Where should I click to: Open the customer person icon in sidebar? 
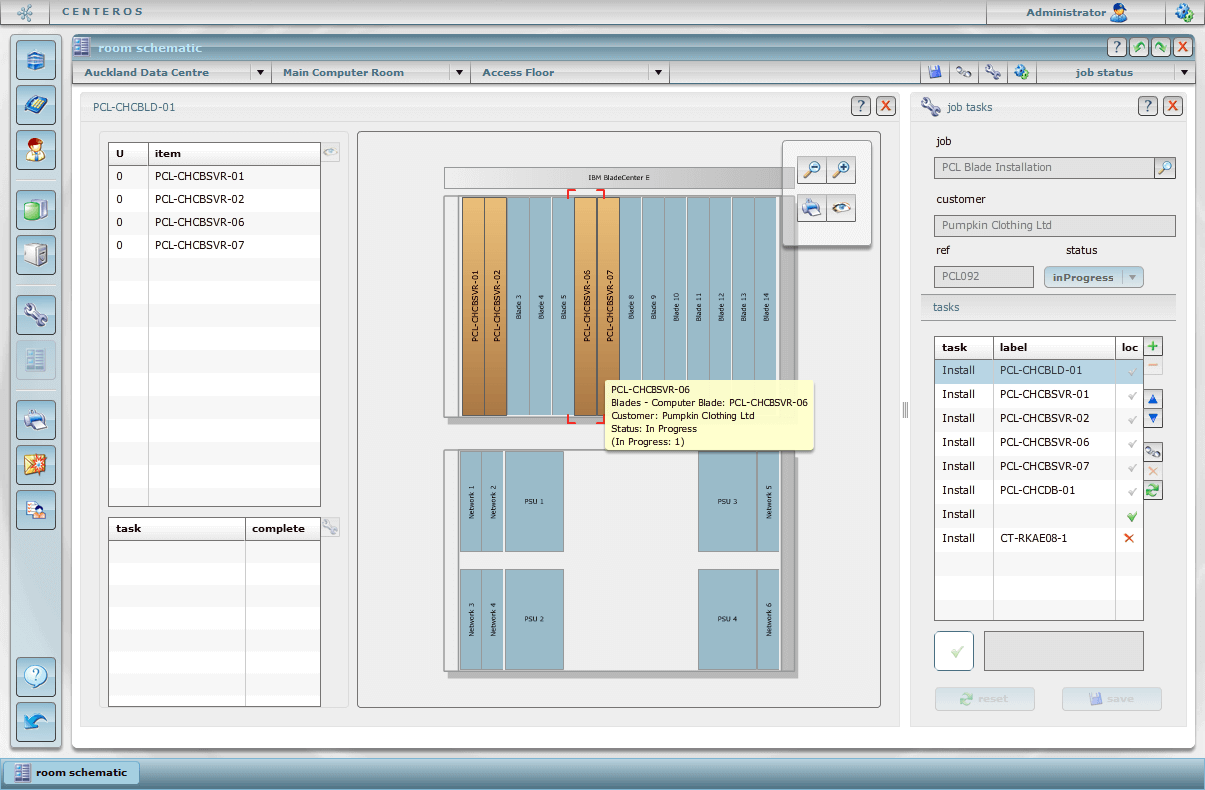pyautogui.click(x=36, y=149)
